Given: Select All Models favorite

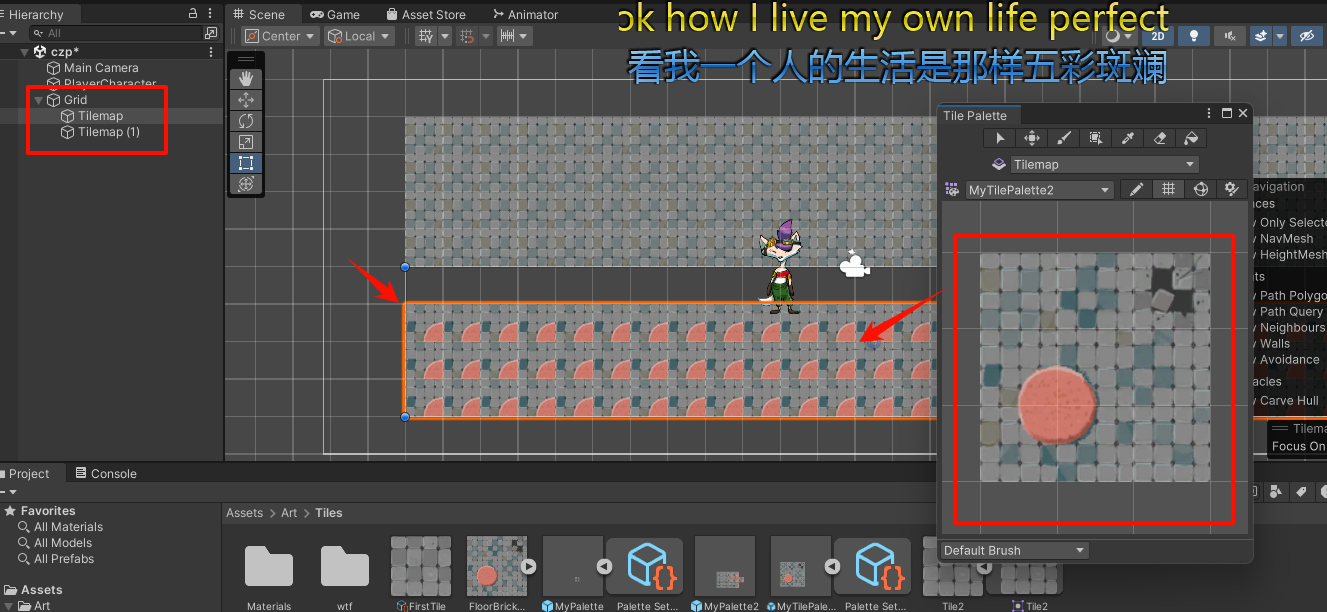Looking at the screenshot, I should pos(63,543).
